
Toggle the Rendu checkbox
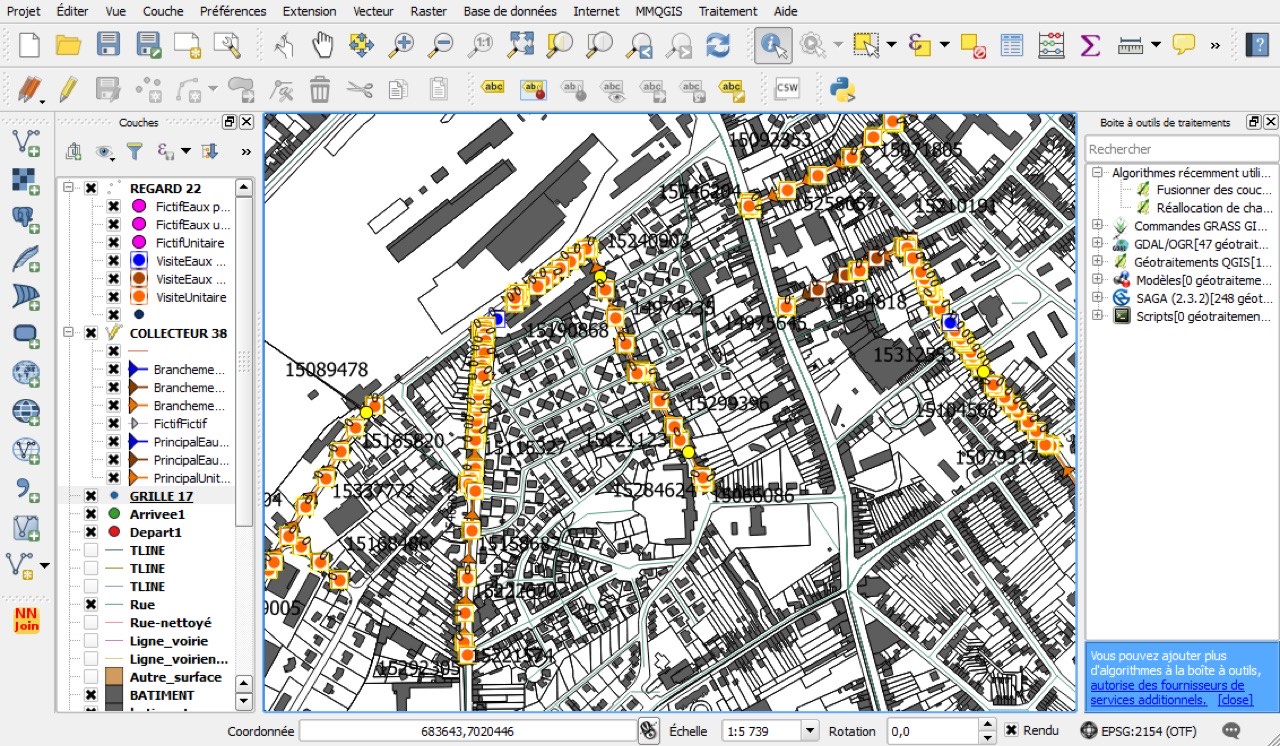[1012, 731]
